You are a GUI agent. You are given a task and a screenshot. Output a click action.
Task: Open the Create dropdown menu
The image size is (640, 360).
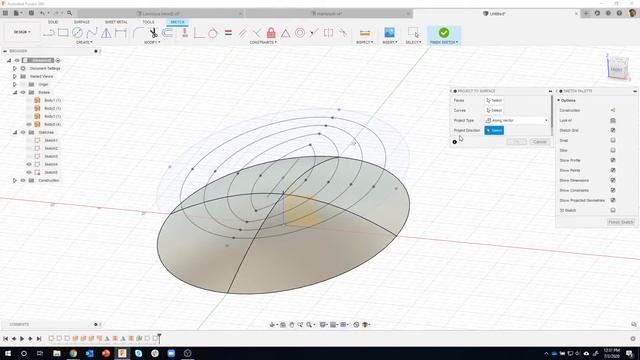pyautogui.click(x=84, y=42)
